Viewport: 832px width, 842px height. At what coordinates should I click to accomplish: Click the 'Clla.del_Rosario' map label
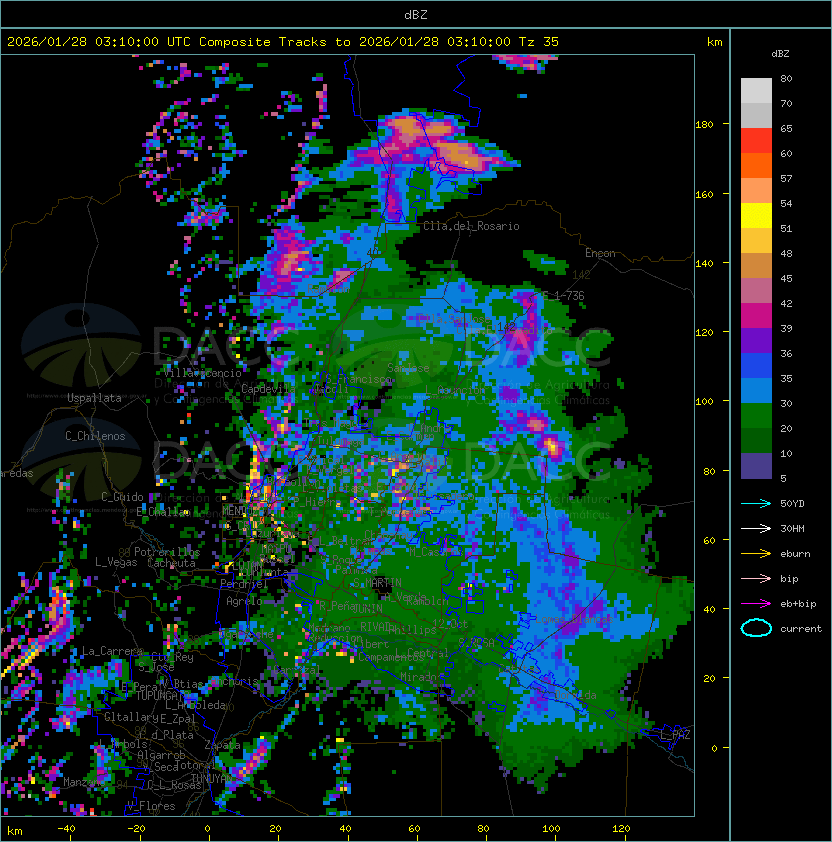coord(471,226)
